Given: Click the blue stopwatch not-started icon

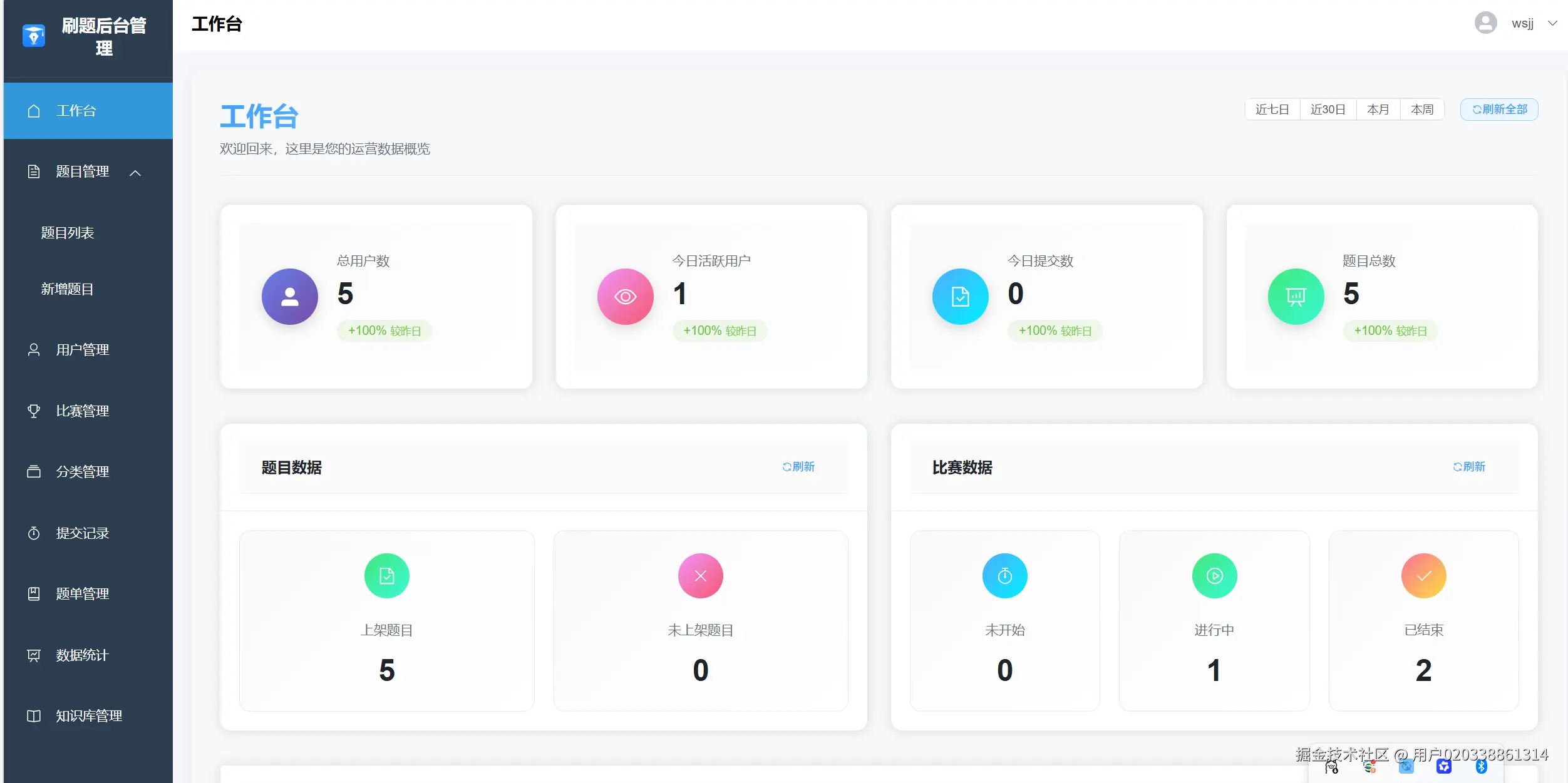Looking at the screenshot, I should coord(1004,576).
